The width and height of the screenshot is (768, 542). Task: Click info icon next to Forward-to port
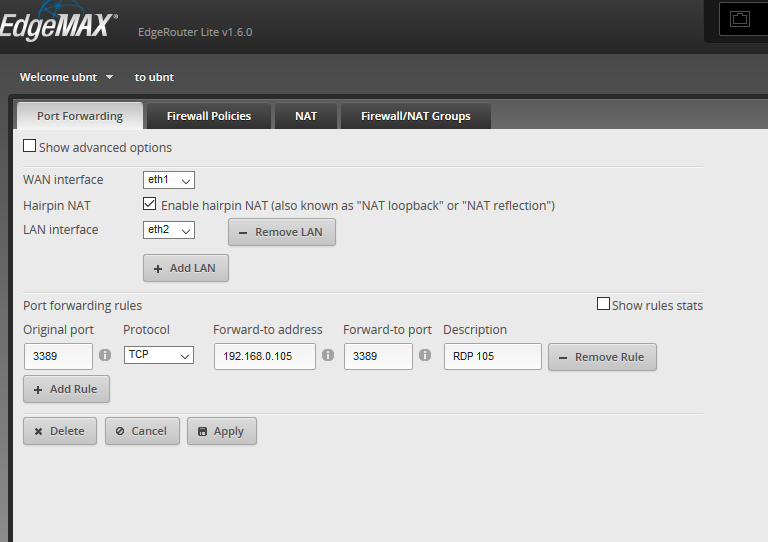[x=425, y=355]
